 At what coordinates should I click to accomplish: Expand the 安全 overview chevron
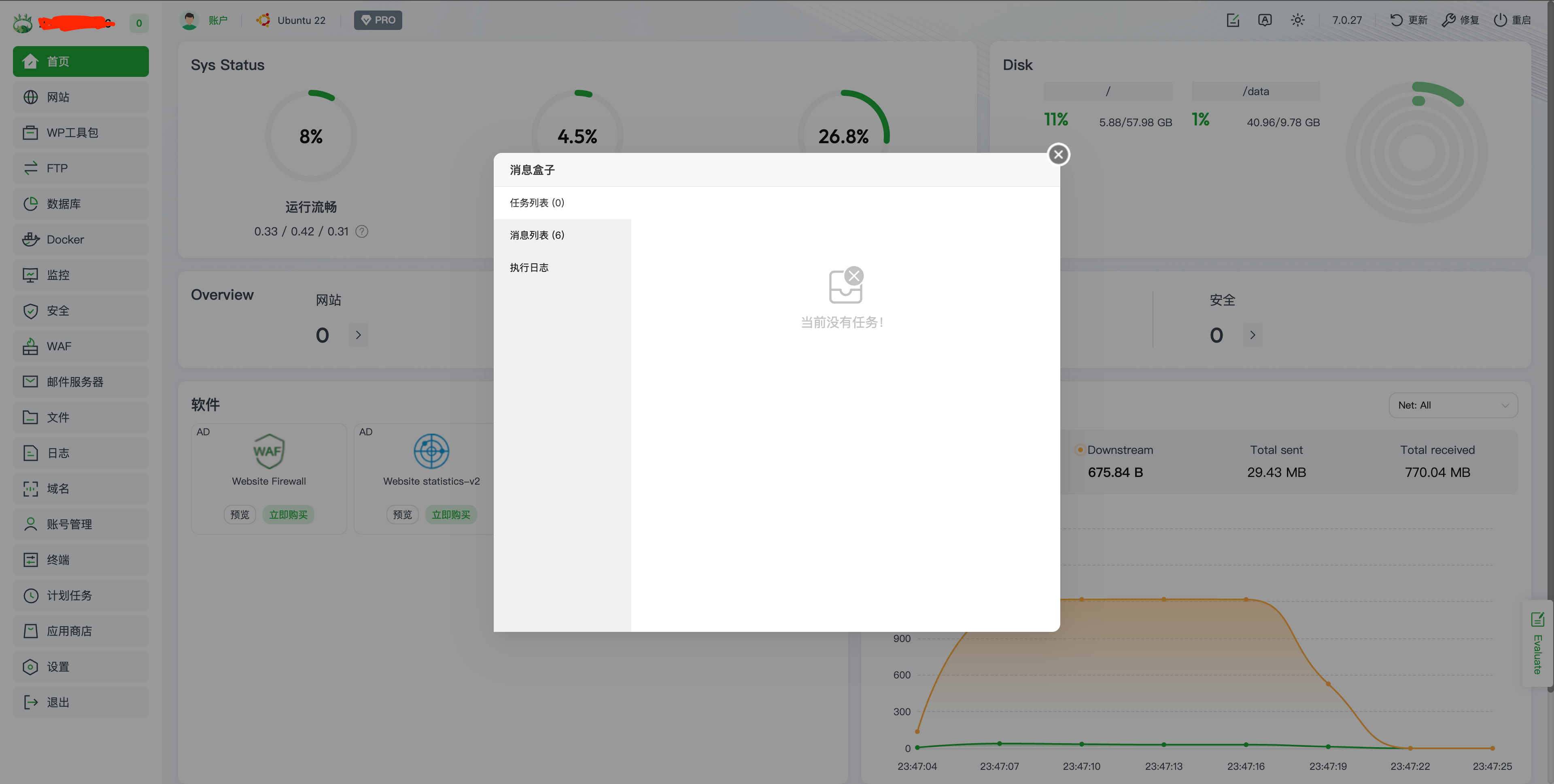[x=1253, y=335]
